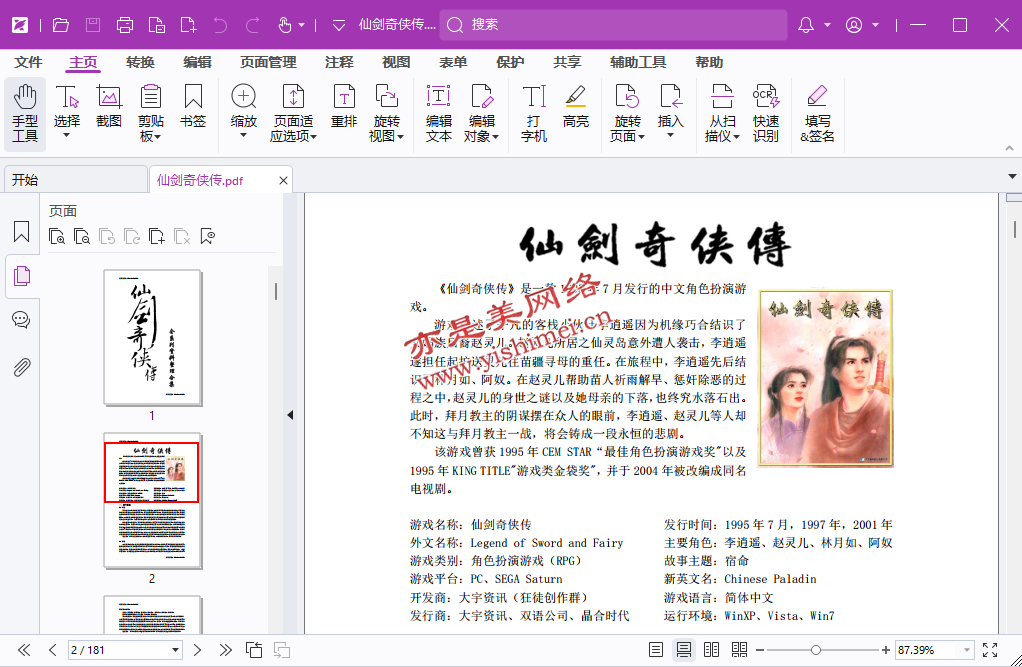Open Fill & Sign (填写&签名) tool
Screen dimensions: 1022x667
tap(817, 113)
